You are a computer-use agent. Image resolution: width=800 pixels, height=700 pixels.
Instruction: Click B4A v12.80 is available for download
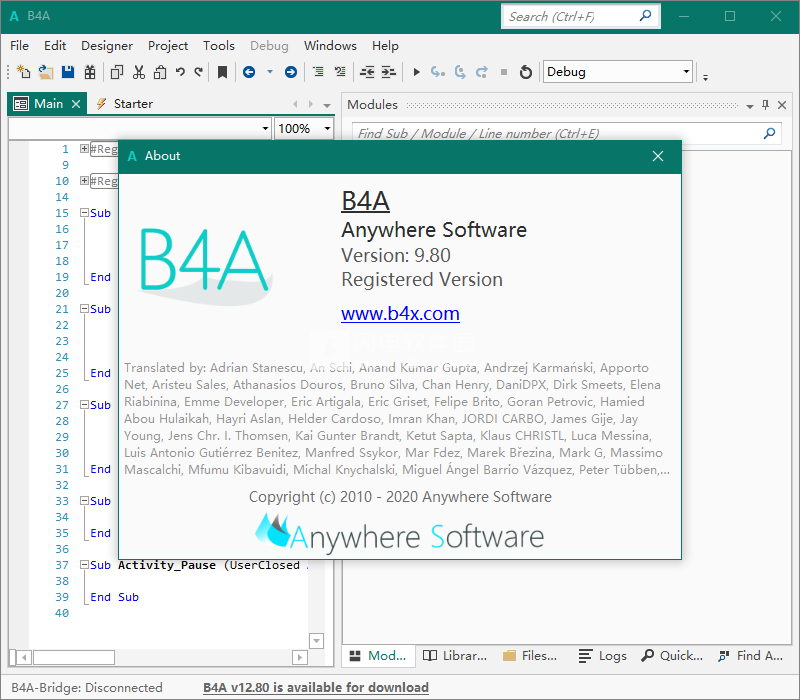pos(316,687)
